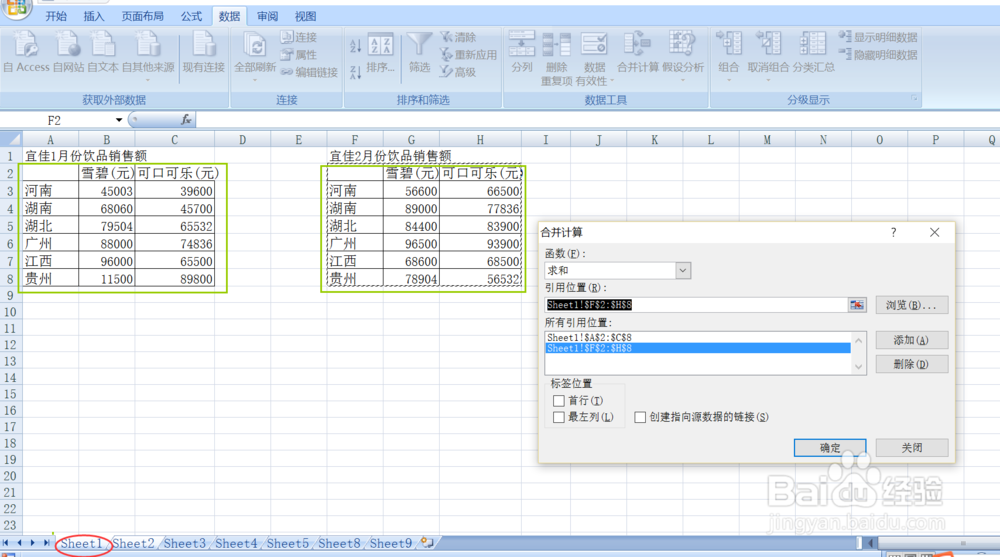Click insert new worksheet icon

pyautogui.click(x=427, y=543)
